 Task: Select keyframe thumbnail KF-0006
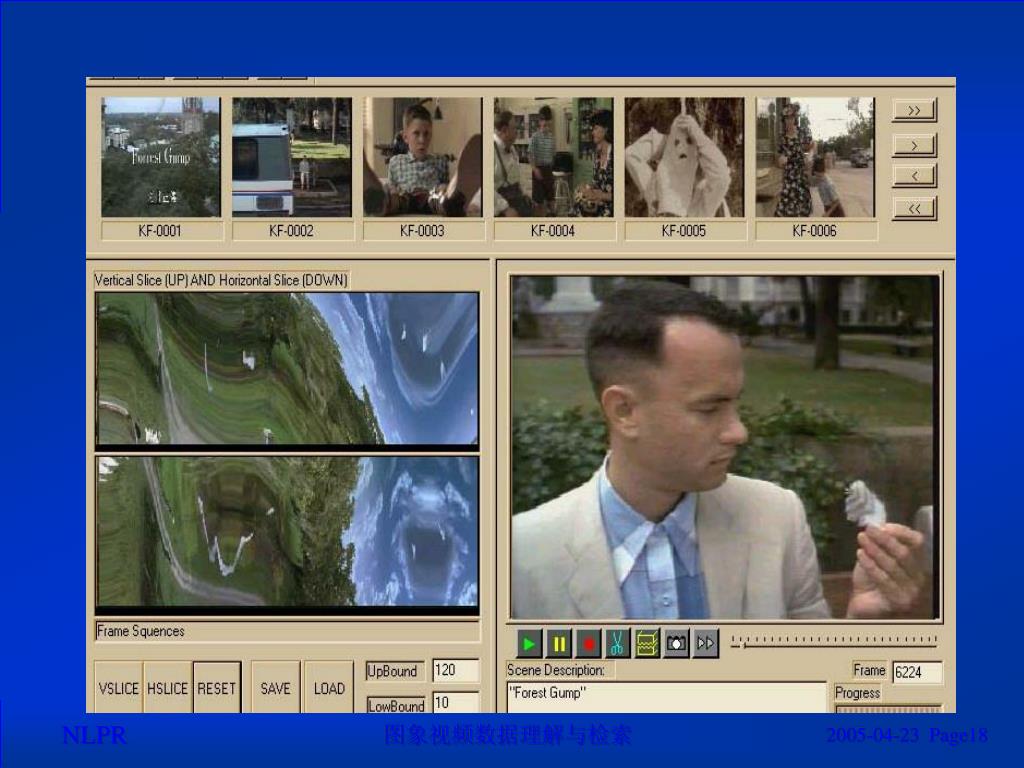coord(815,157)
